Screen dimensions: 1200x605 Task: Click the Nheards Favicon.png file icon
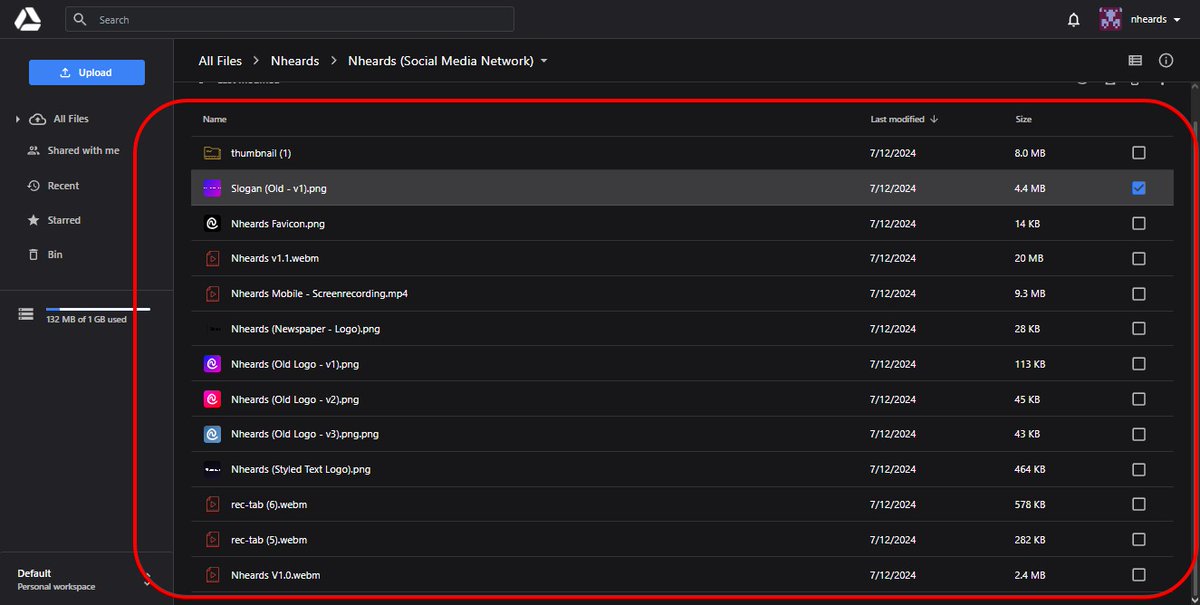tap(211, 224)
